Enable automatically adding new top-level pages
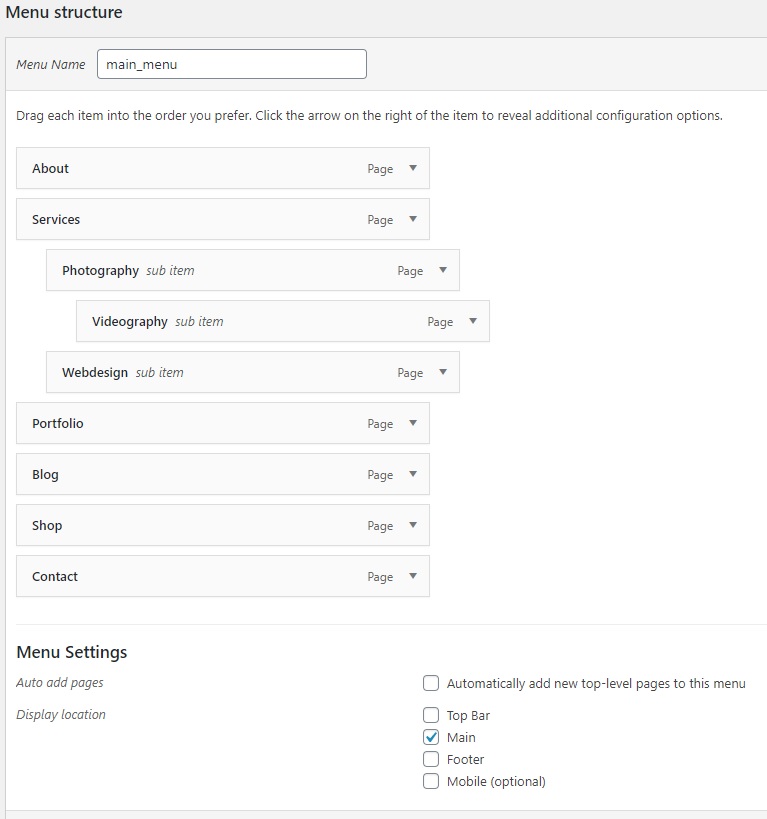 pyautogui.click(x=431, y=684)
